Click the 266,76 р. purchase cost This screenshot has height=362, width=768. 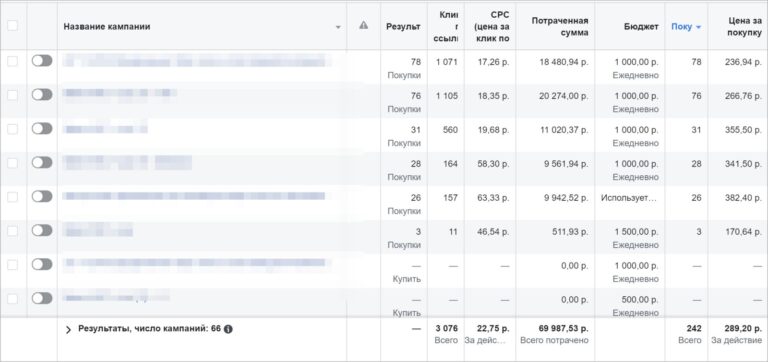point(744,96)
